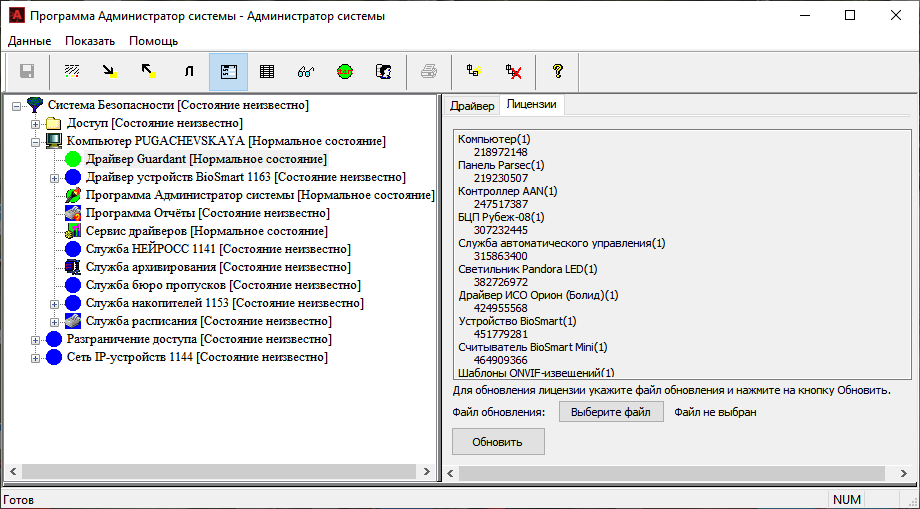Select Служба архивирования in the tree
This screenshot has width=920, height=509.
150,267
